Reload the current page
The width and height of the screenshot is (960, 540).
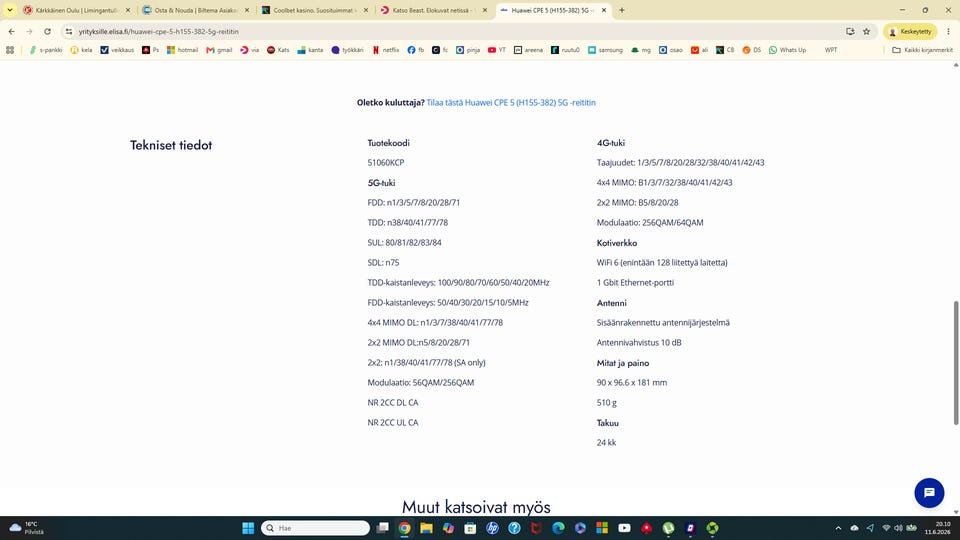click(x=47, y=31)
